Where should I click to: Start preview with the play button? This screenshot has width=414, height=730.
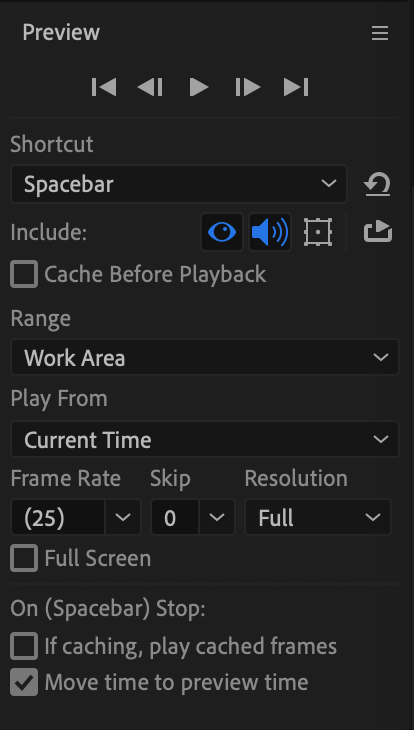click(x=199, y=87)
